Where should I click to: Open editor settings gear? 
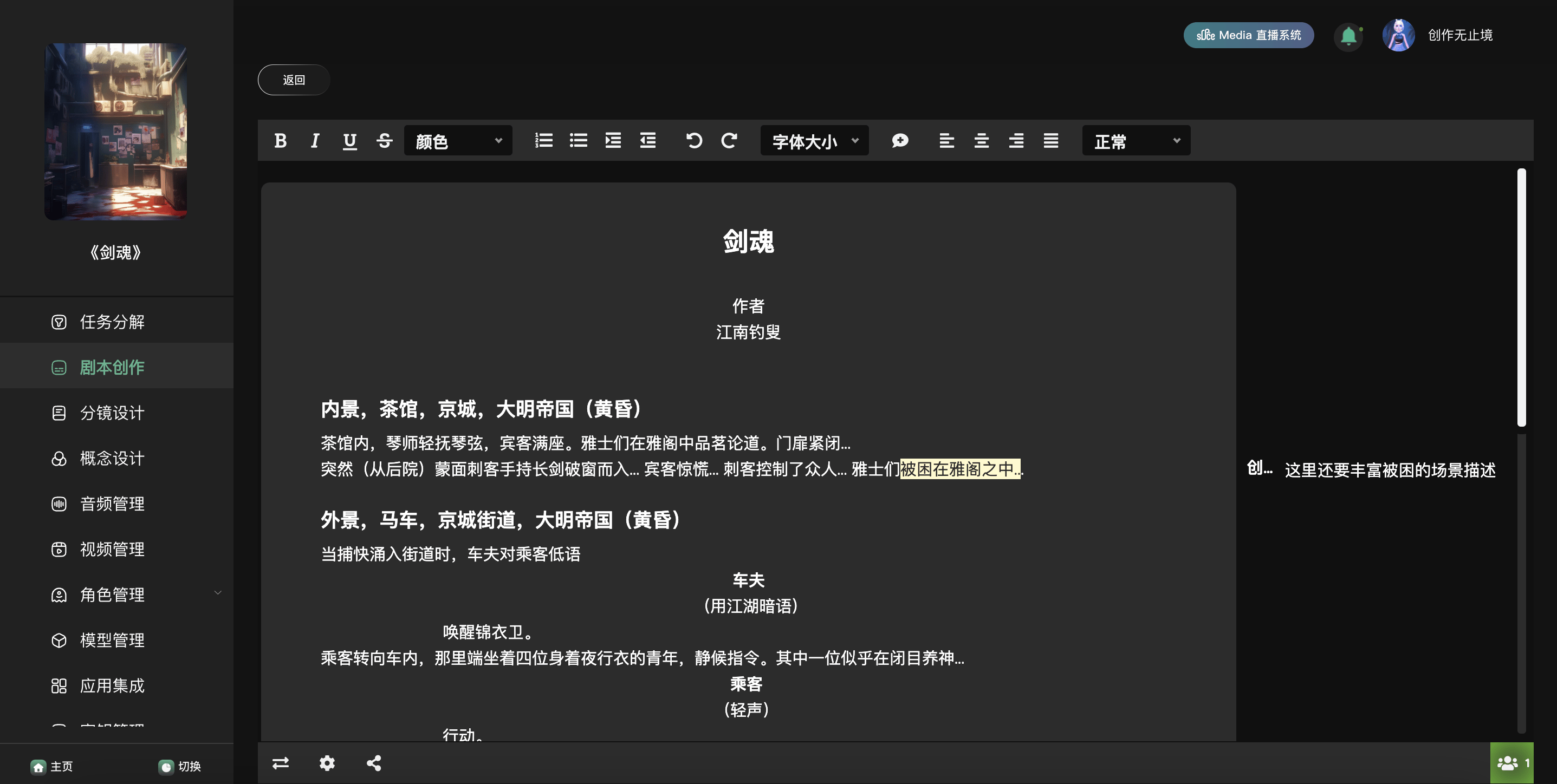327,763
